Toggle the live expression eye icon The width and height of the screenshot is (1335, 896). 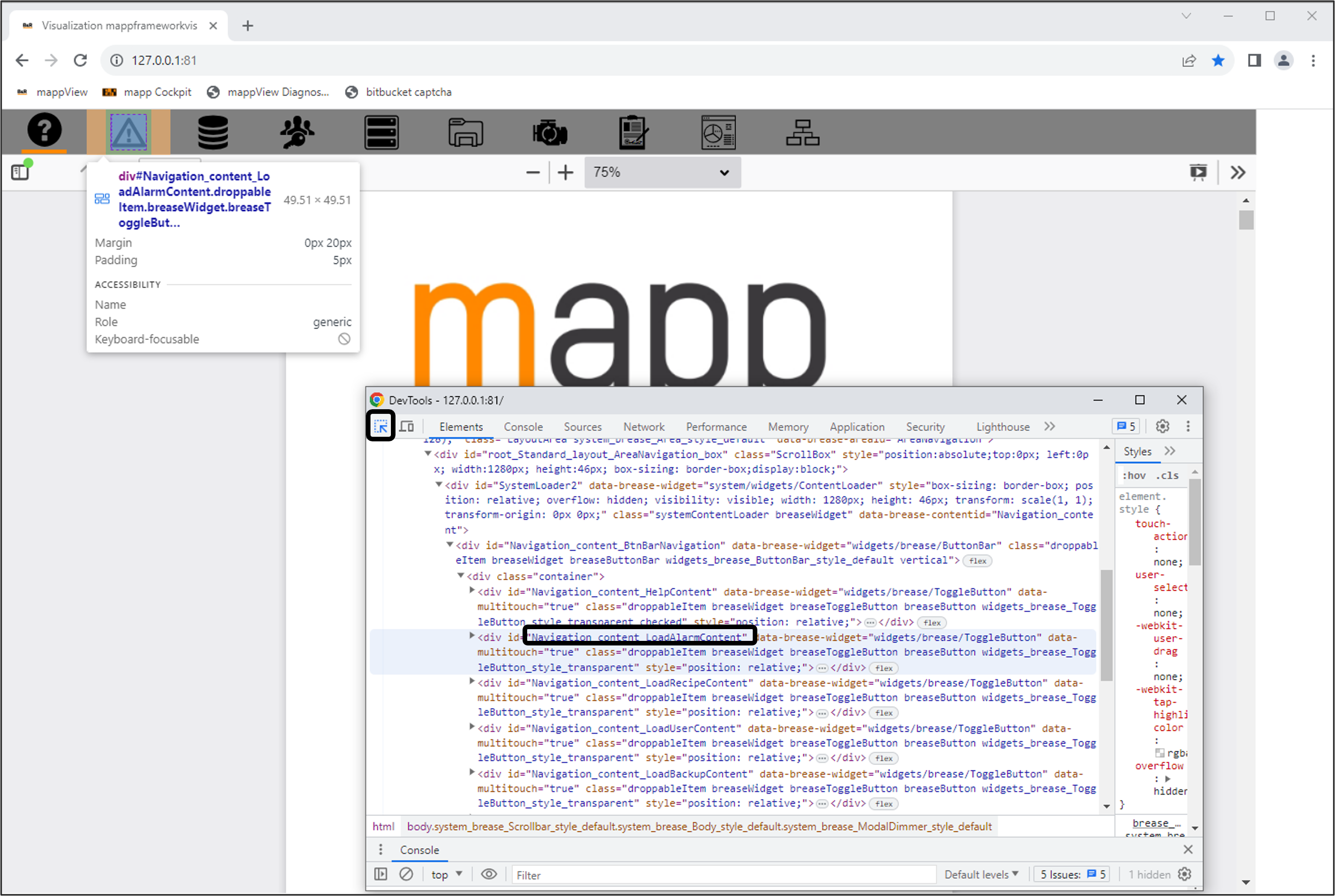(x=488, y=874)
